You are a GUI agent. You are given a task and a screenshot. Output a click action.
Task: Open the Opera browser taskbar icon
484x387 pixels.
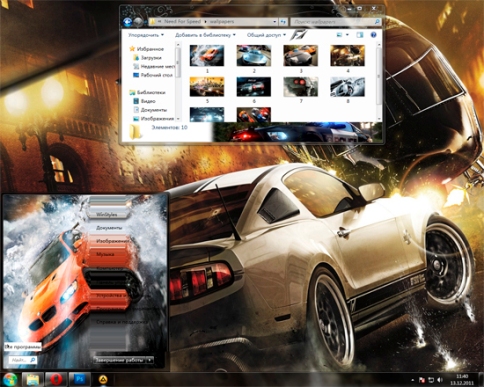[x=56, y=379]
